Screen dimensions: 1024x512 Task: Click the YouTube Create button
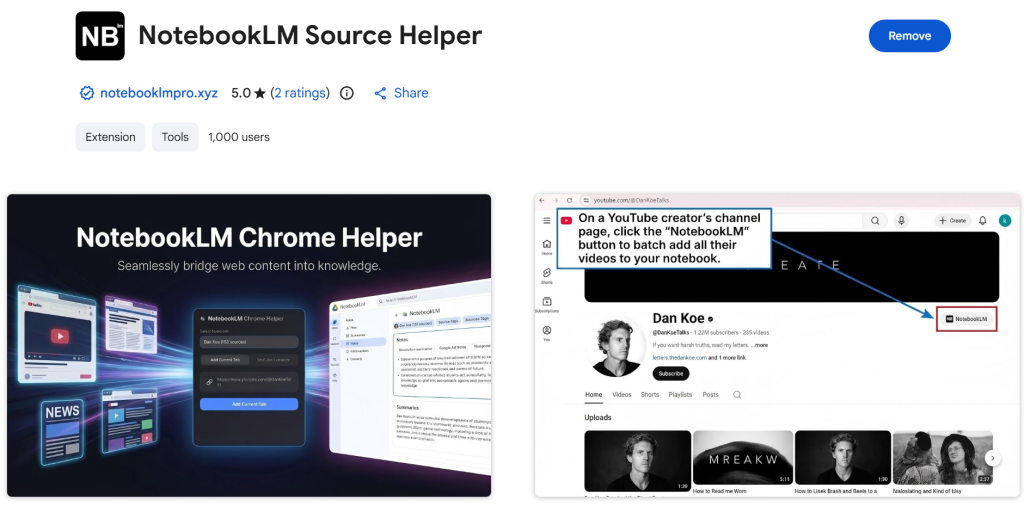[x=951, y=220]
